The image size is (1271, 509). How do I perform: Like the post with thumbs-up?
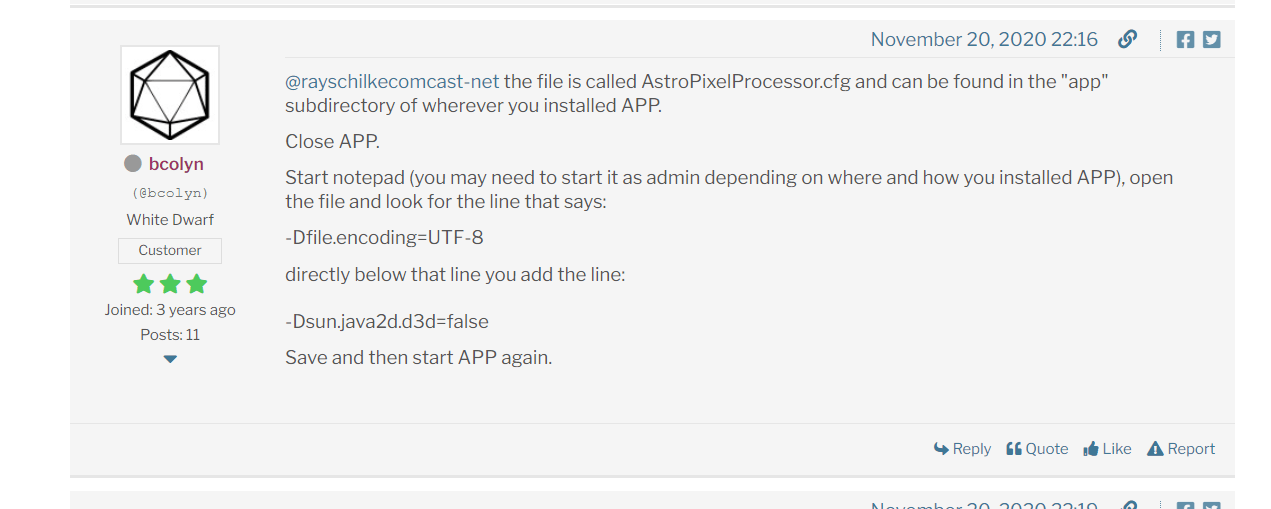pos(1107,449)
